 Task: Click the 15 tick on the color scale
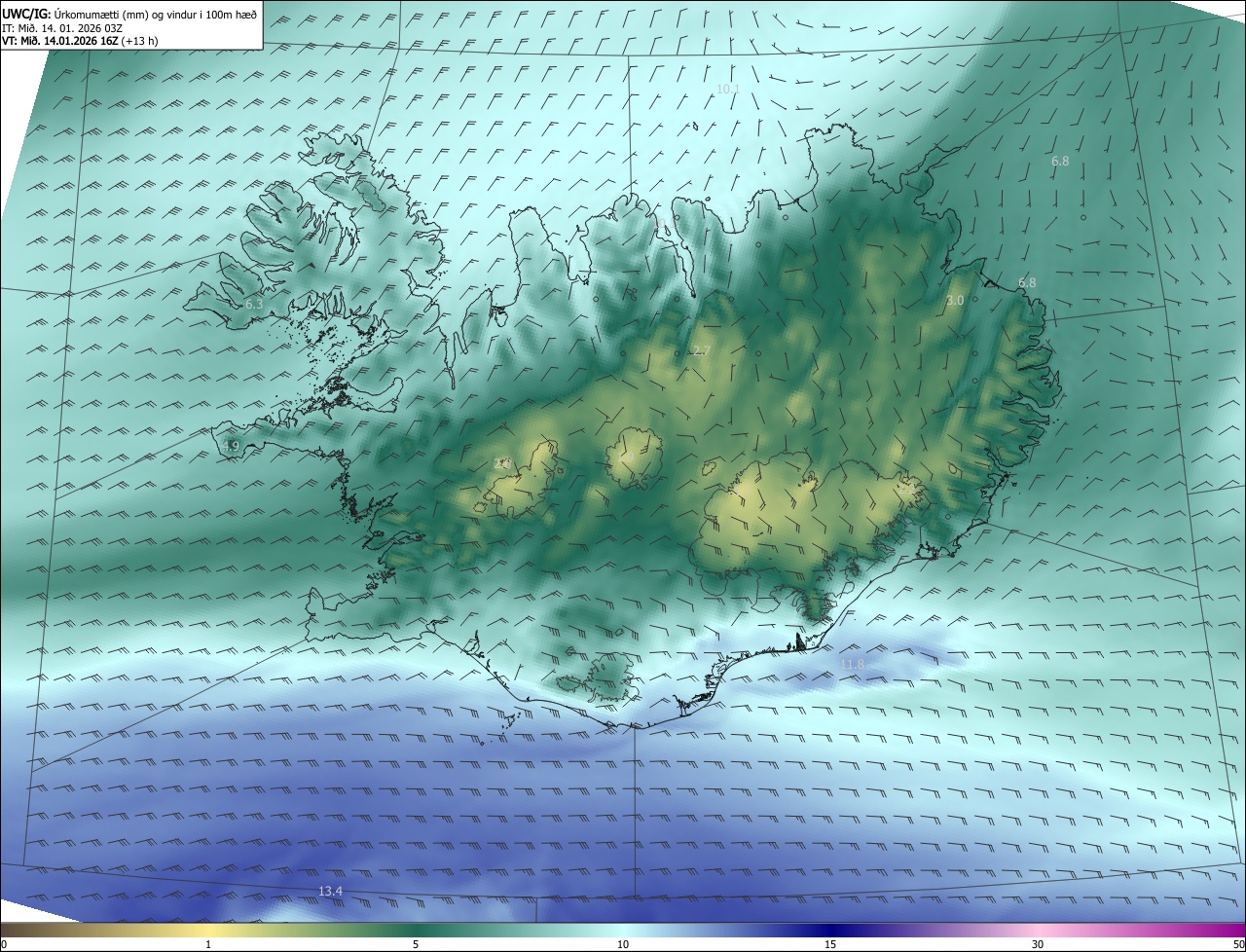point(830,944)
